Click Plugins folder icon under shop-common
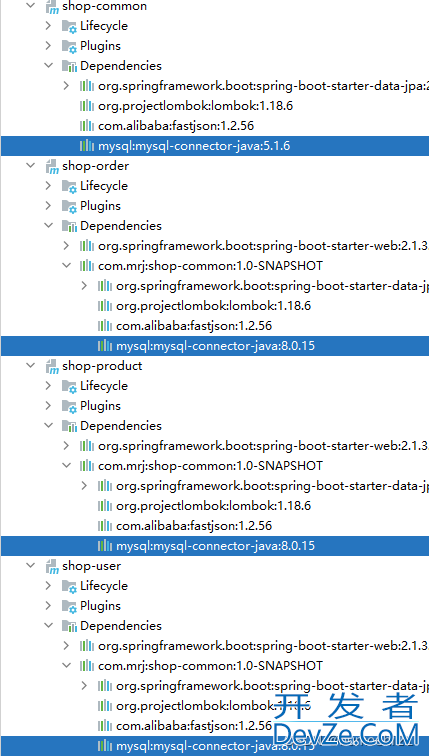The image size is (429, 756). [x=69, y=46]
